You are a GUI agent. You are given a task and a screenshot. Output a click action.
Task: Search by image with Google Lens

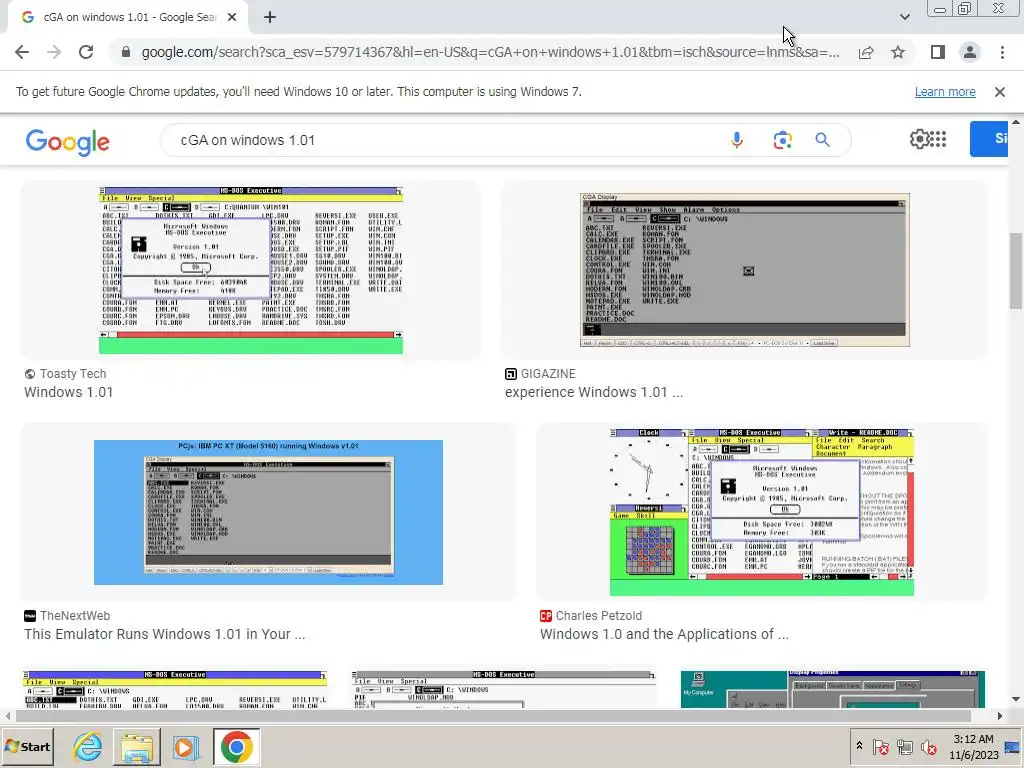tap(782, 140)
